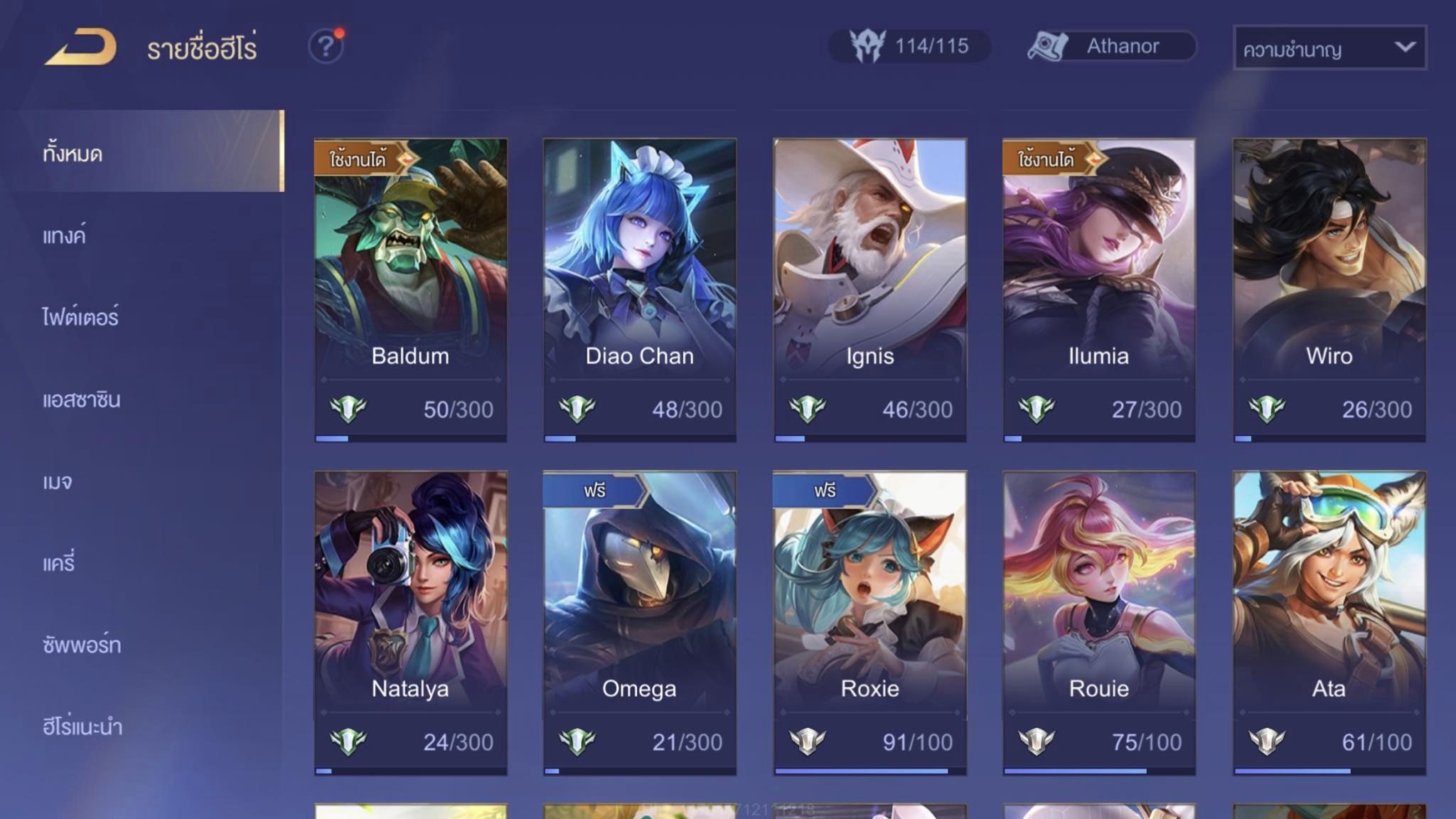This screenshot has width=1456, height=819.
Task: Open the question mark help icon
Action: 326,46
